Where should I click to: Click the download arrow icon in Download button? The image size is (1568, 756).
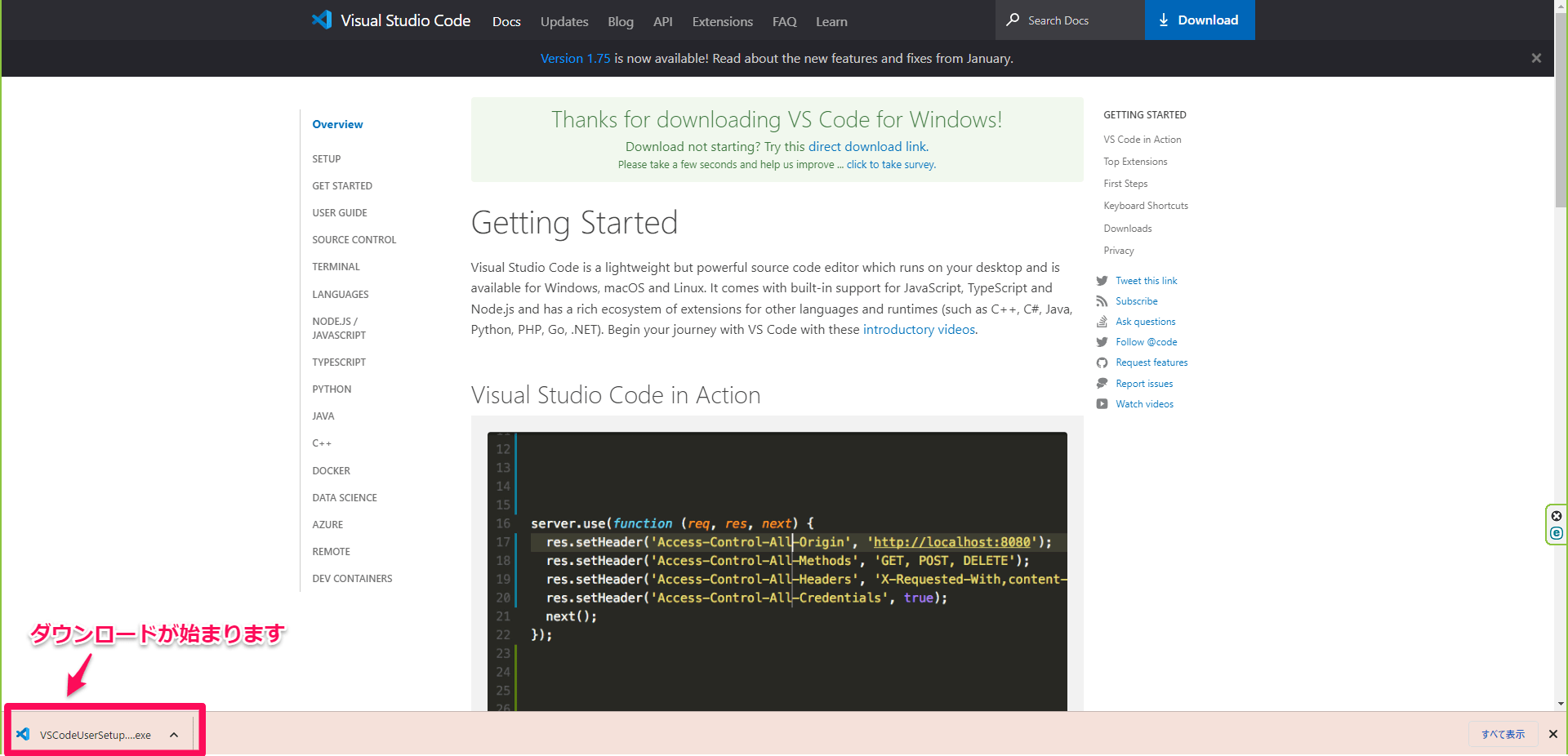point(1164,20)
